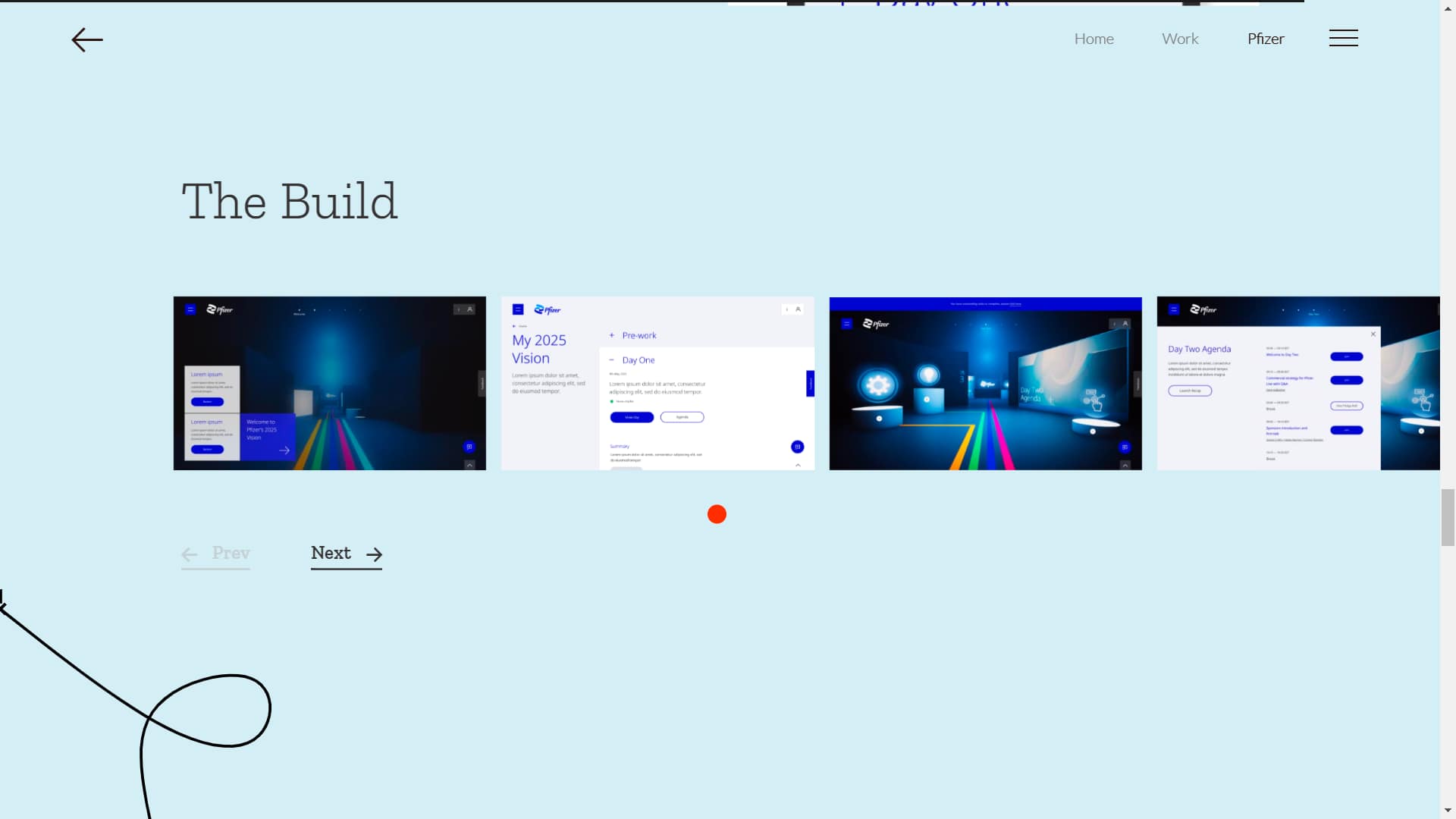This screenshot has height=819, width=1456.
Task: Go to the Home nav item
Action: click(1094, 39)
